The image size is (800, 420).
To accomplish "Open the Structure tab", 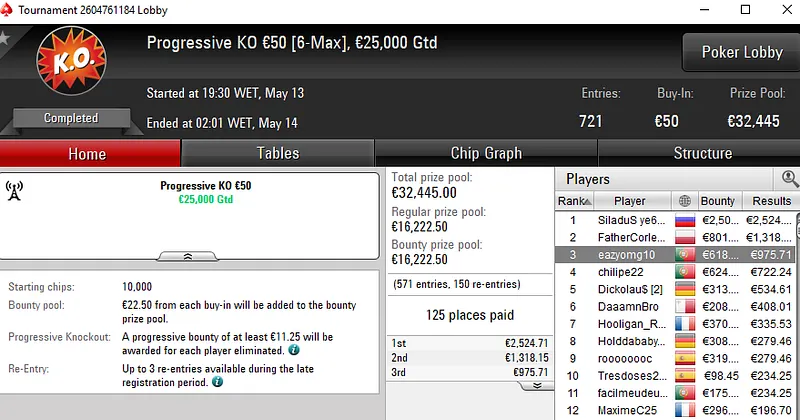I will (702, 153).
